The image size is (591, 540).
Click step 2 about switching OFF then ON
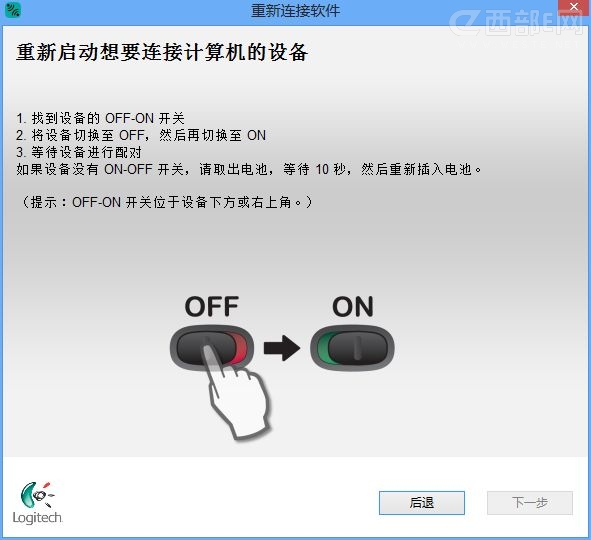coord(141,135)
